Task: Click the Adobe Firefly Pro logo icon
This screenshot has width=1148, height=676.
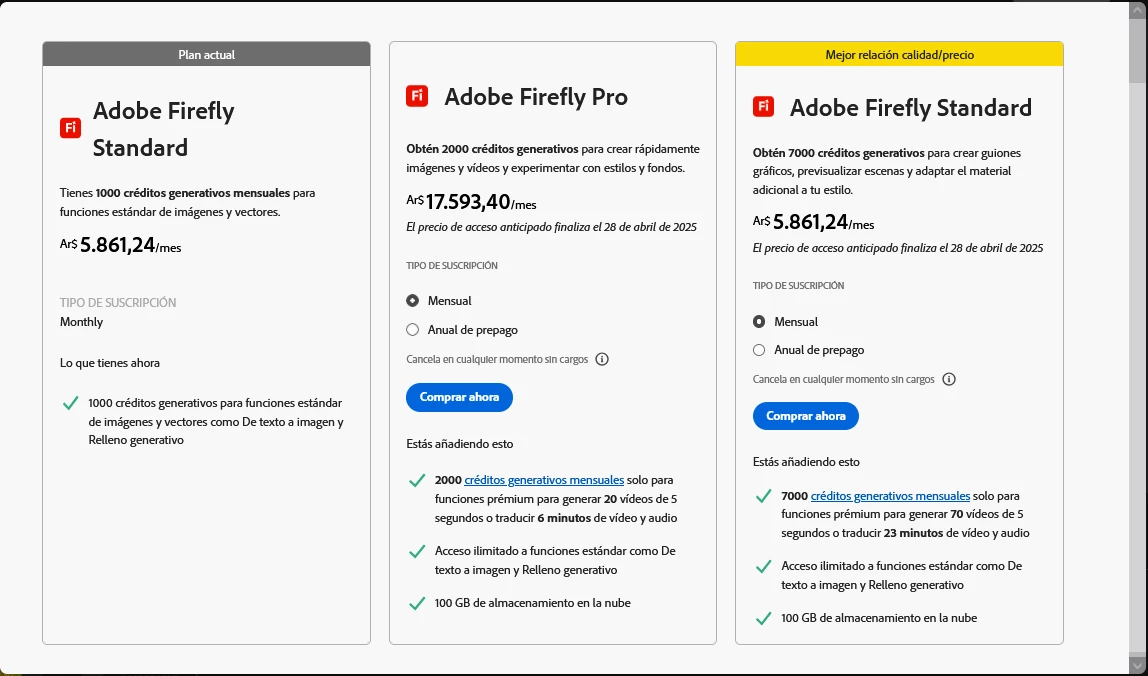Action: [x=417, y=96]
